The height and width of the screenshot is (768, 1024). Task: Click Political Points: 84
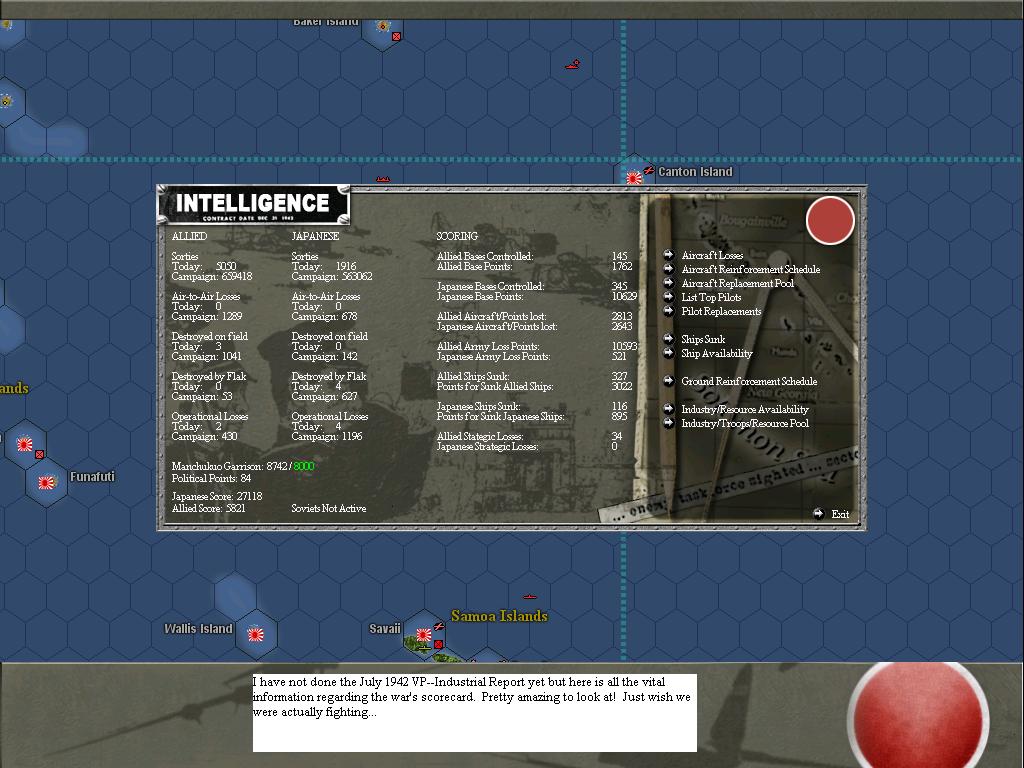pos(211,478)
